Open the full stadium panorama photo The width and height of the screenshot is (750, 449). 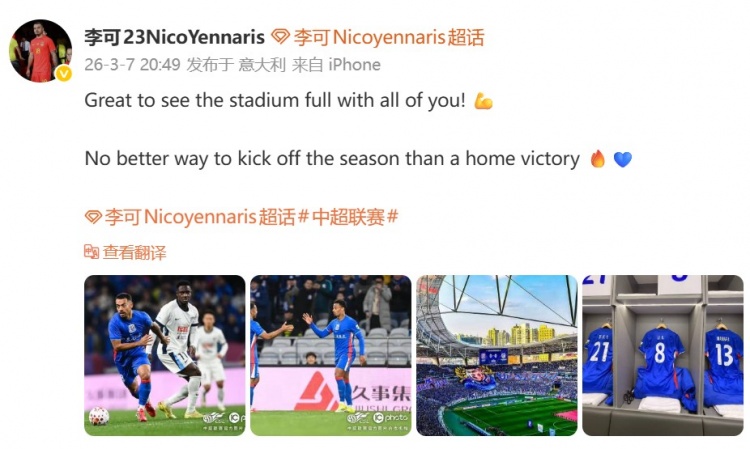497,355
